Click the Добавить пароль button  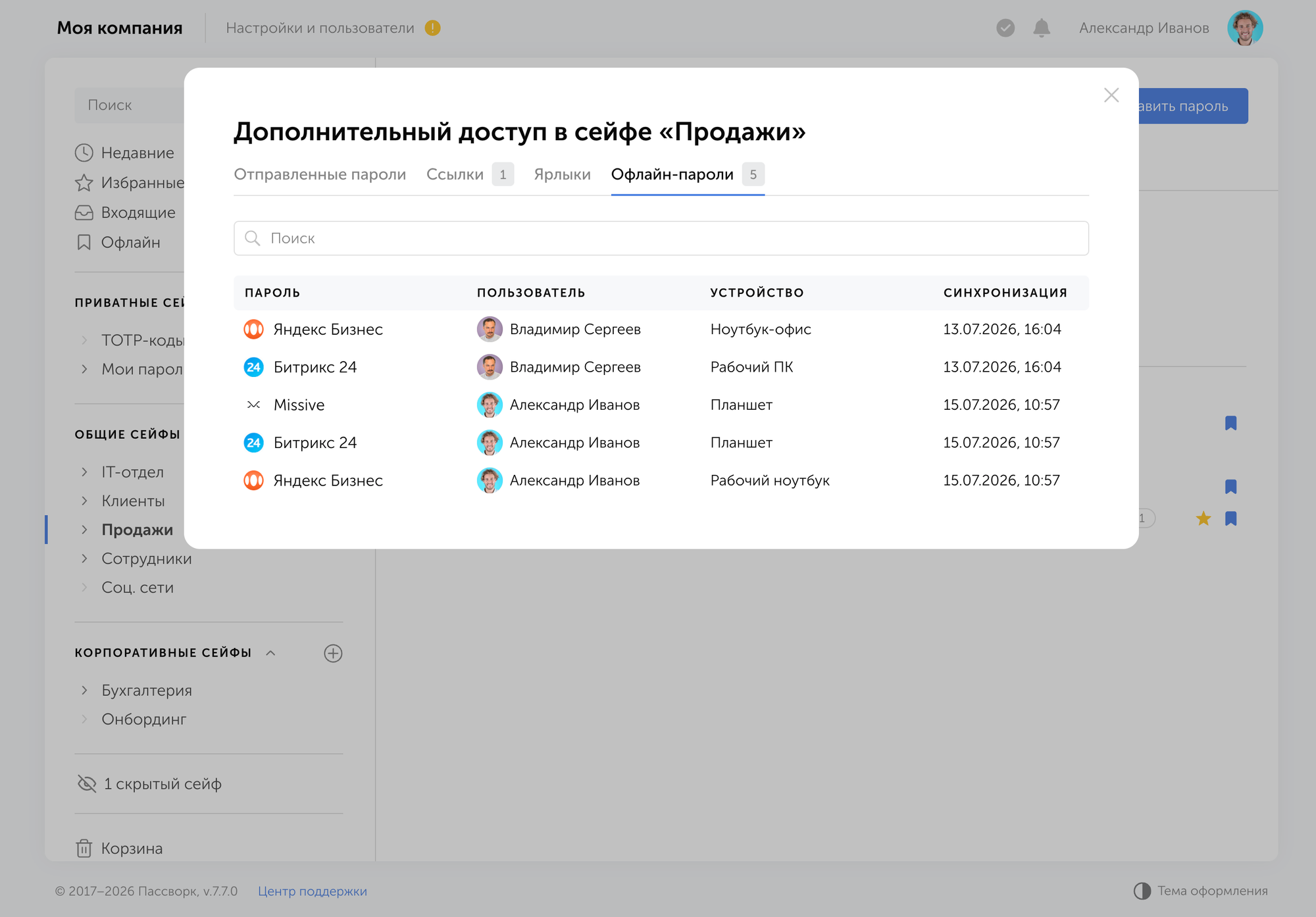(1193, 106)
